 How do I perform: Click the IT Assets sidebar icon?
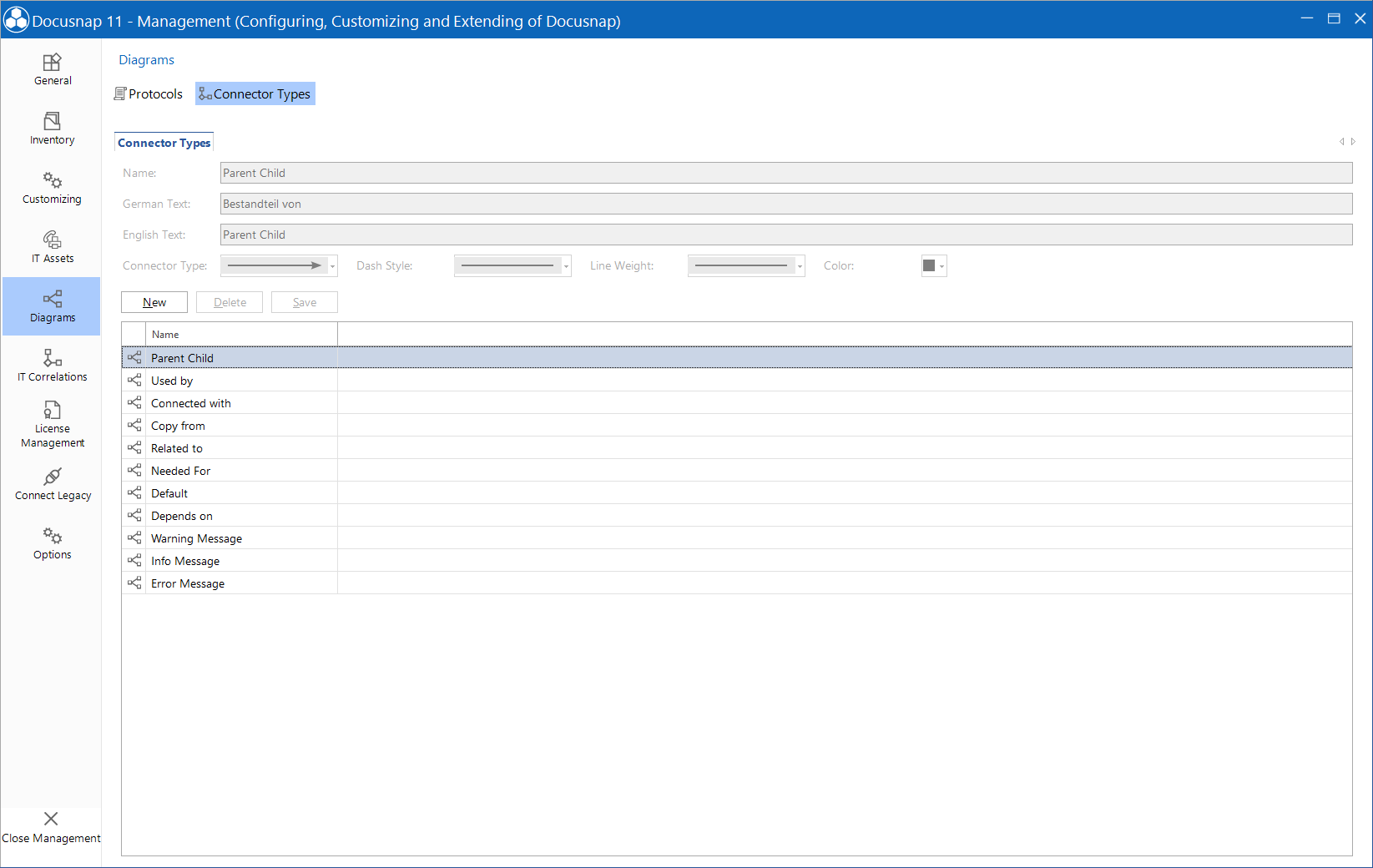tap(52, 245)
